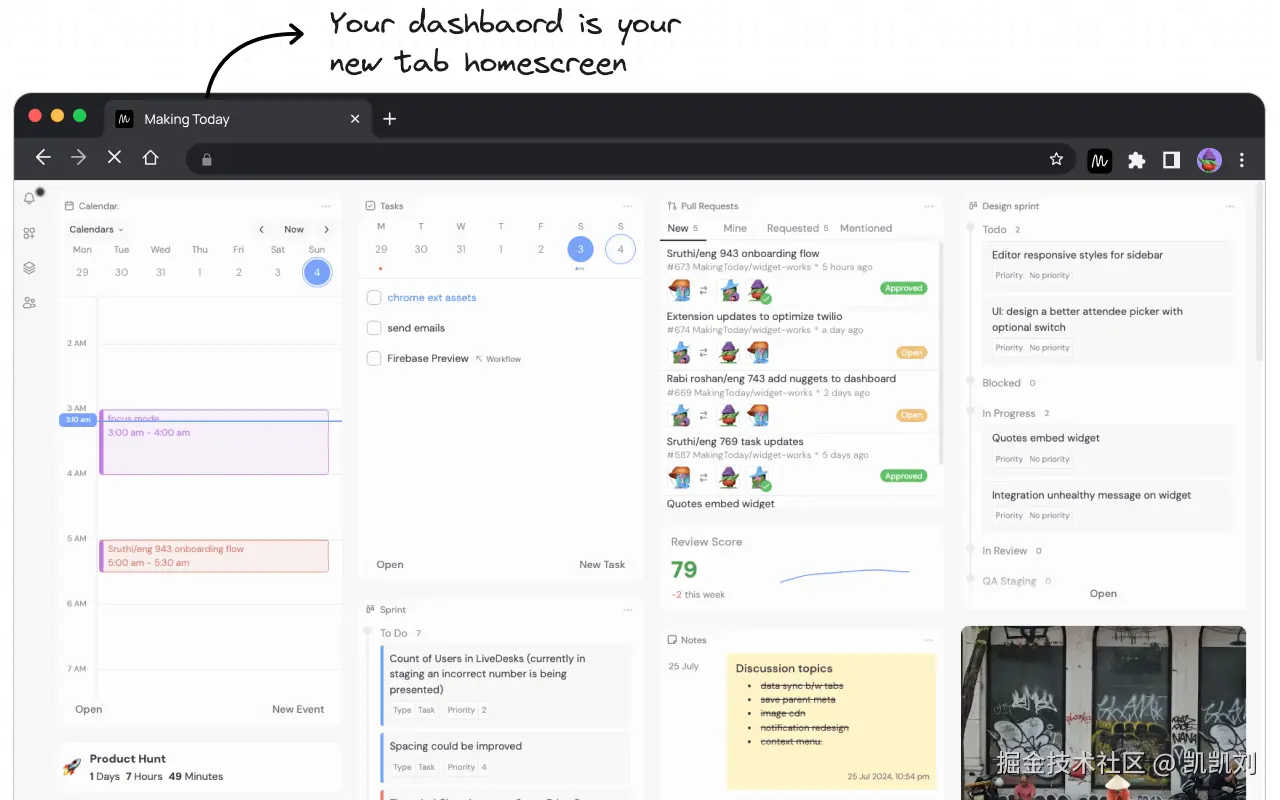Mark send emails task as done
This screenshot has width=1280, height=800.
click(374, 328)
